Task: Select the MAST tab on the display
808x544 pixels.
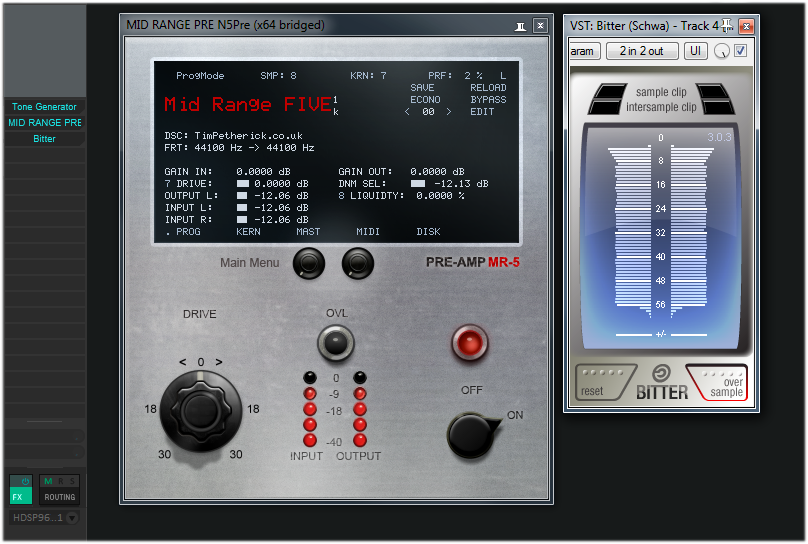Action: pos(308,232)
